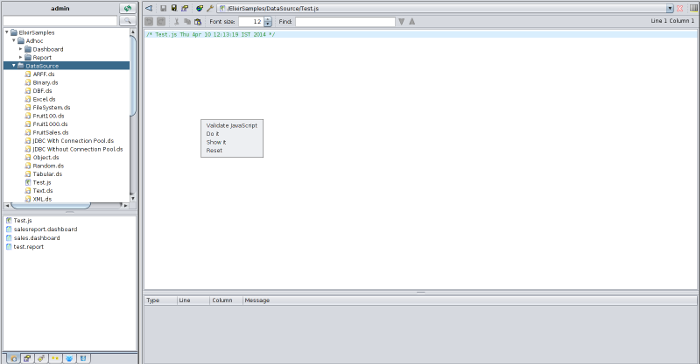Expand the Report folder in tree
The width and height of the screenshot is (700, 364).
coord(21,58)
